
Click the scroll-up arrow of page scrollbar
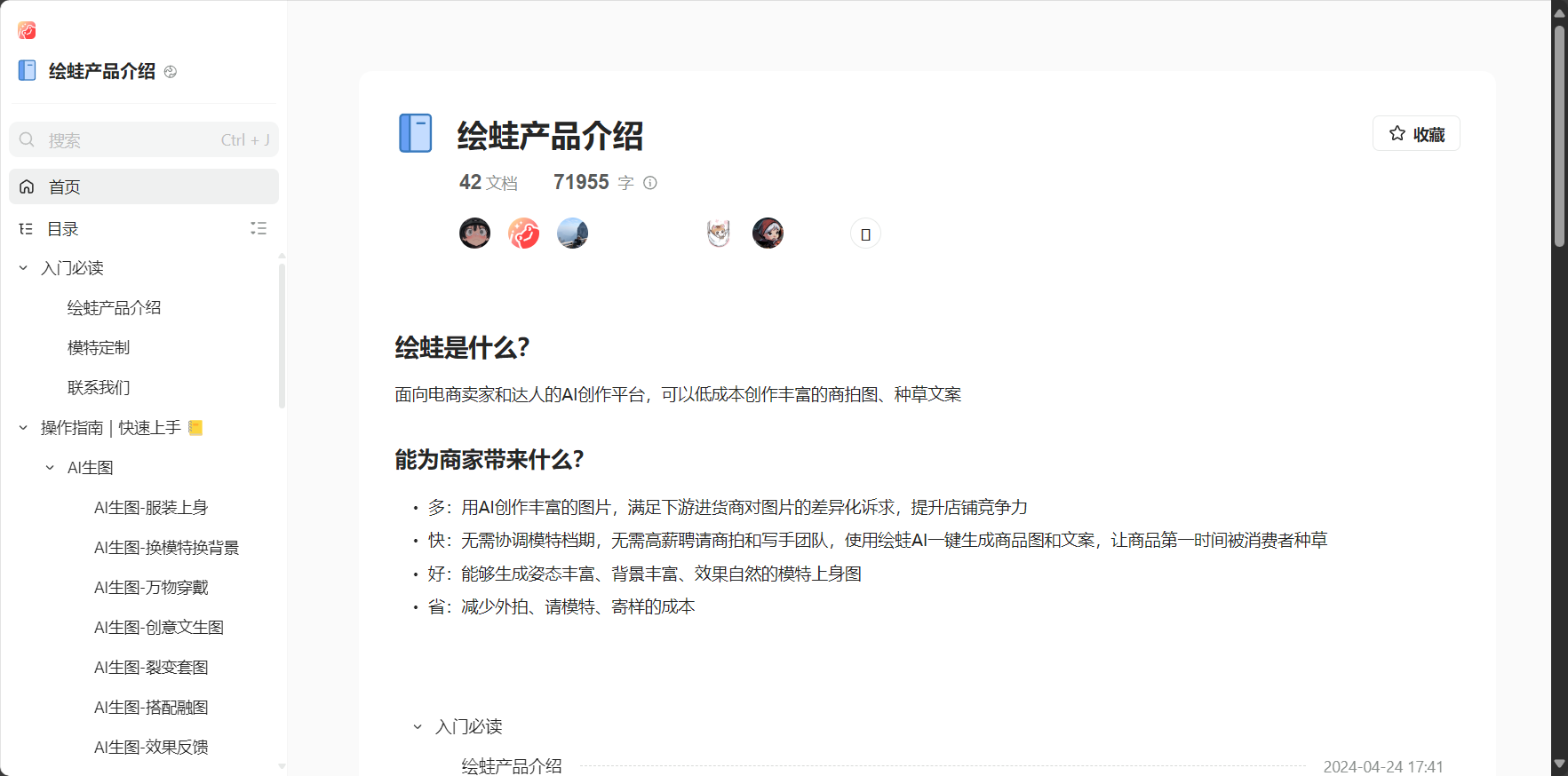1559,12
